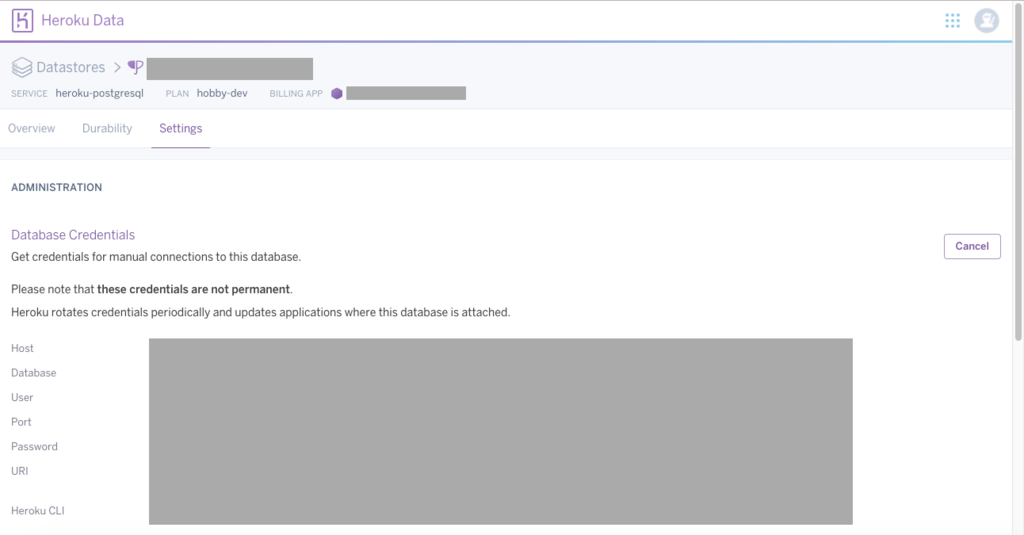This screenshot has width=1024, height=535.
Task: Switch to the Overview tab
Action: point(31,129)
